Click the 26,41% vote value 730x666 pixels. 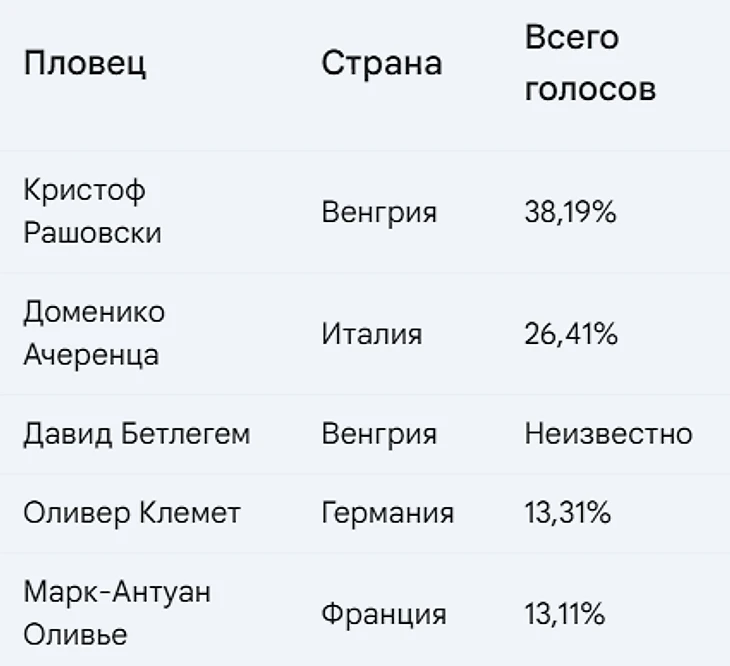point(570,334)
